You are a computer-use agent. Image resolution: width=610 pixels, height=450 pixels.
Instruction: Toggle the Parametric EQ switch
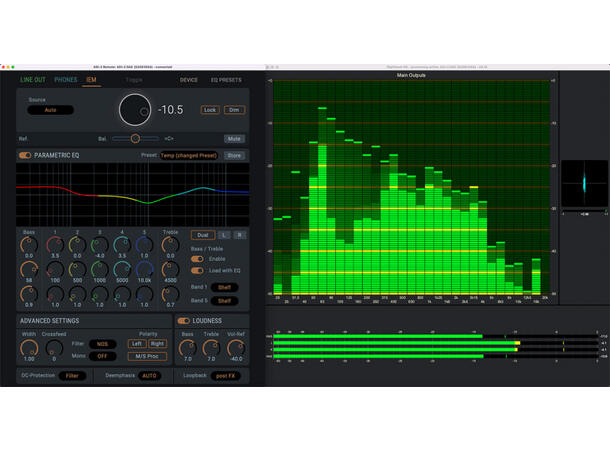[x=25, y=155]
